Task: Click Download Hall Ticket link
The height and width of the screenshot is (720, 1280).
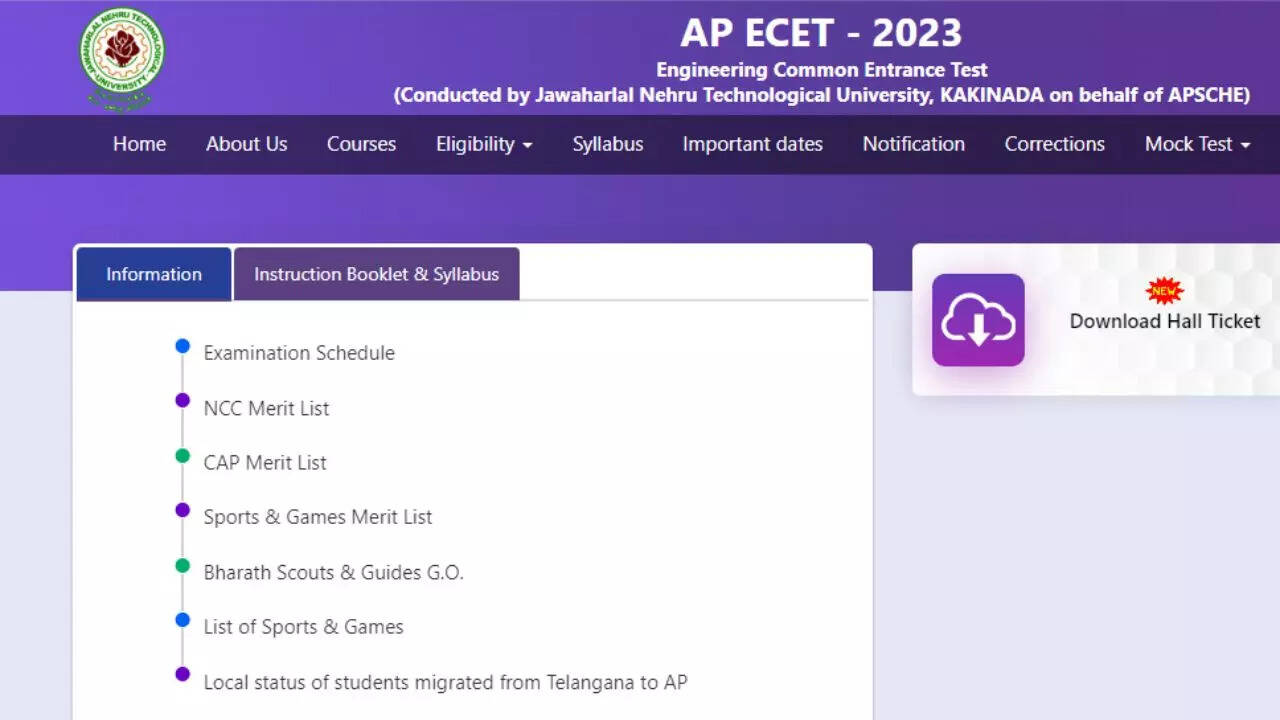Action: click(x=1164, y=321)
